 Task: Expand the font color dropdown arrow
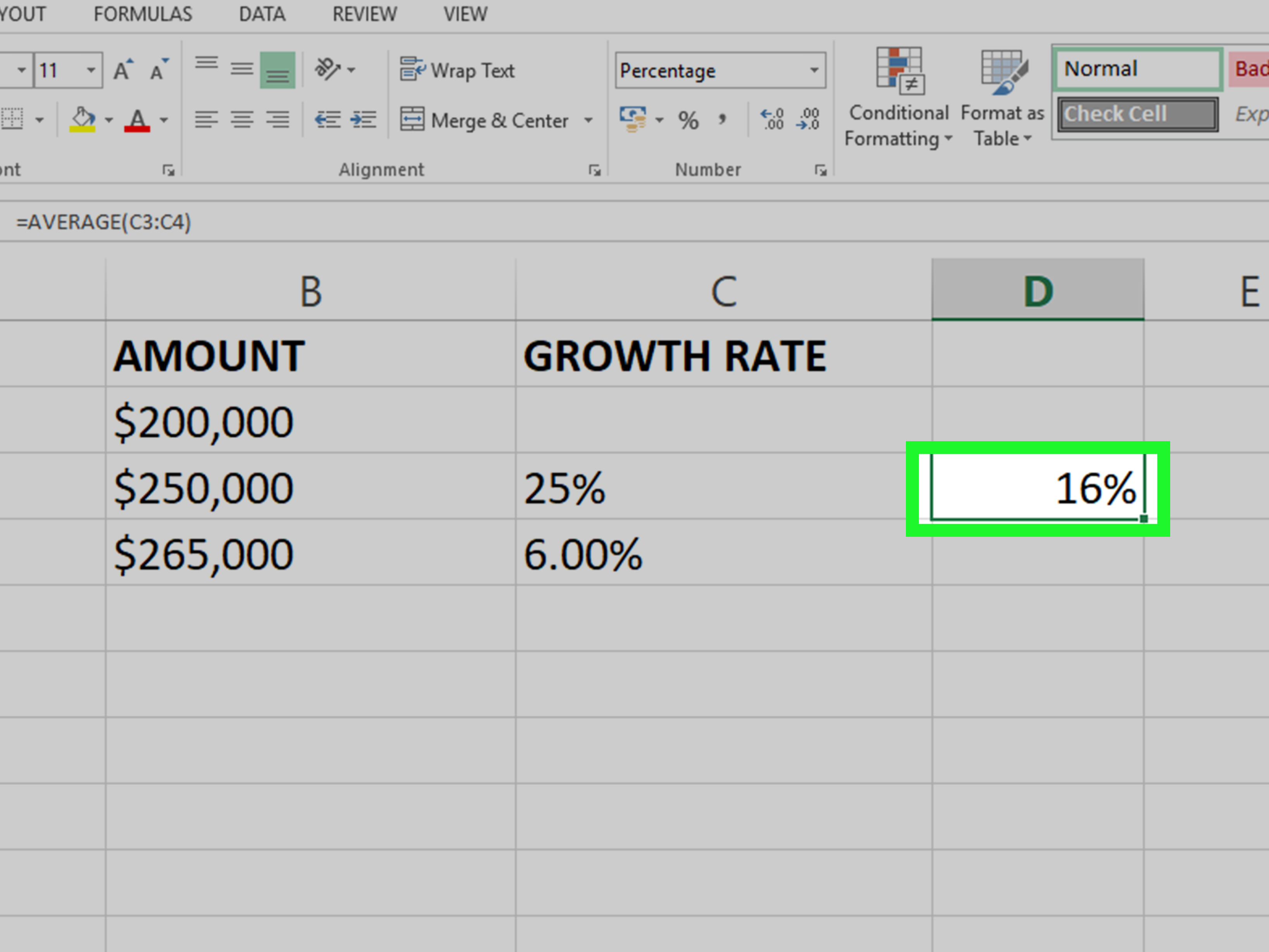click(x=164, y=120)
